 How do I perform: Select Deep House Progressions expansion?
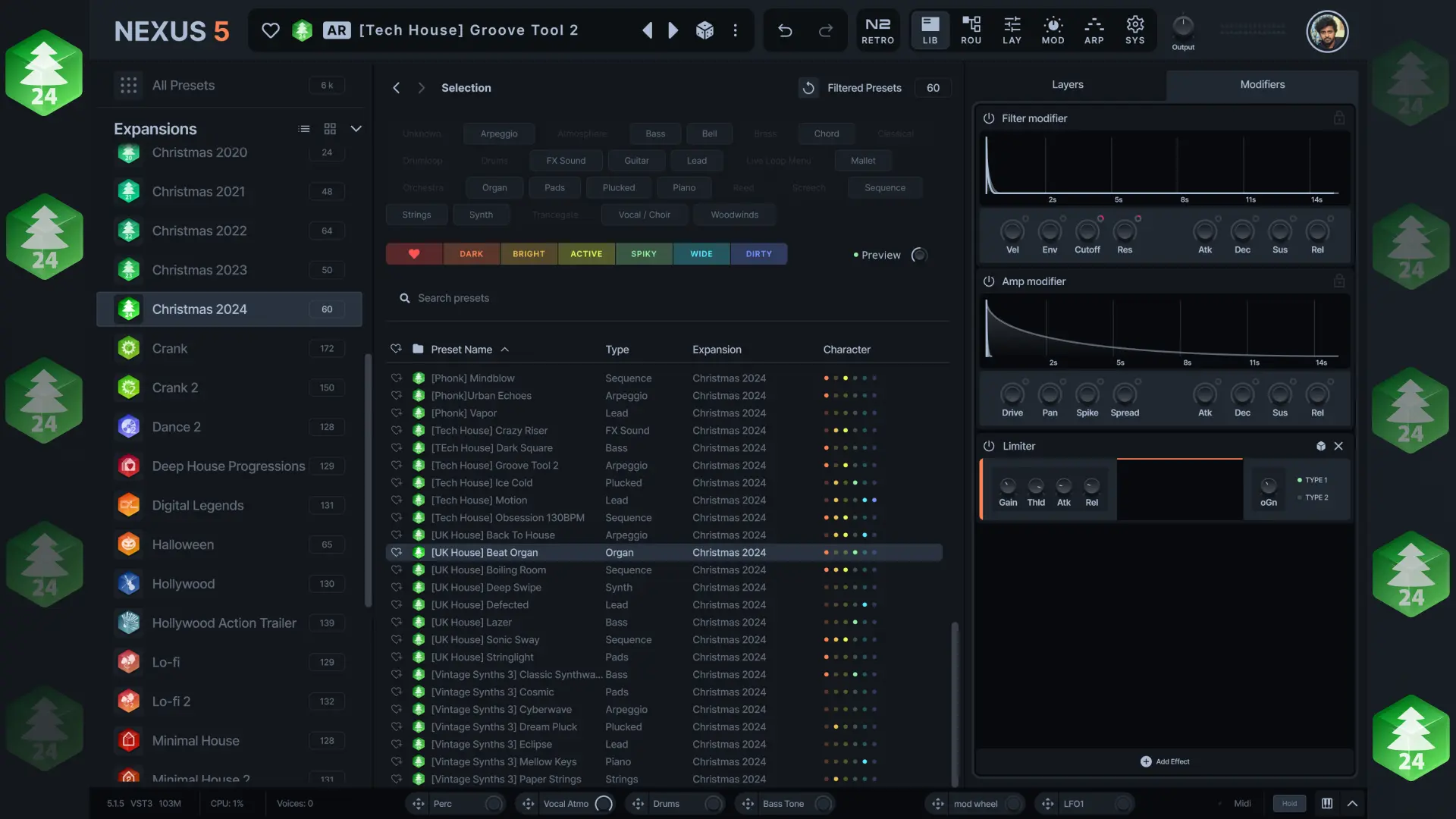point(229,466)
